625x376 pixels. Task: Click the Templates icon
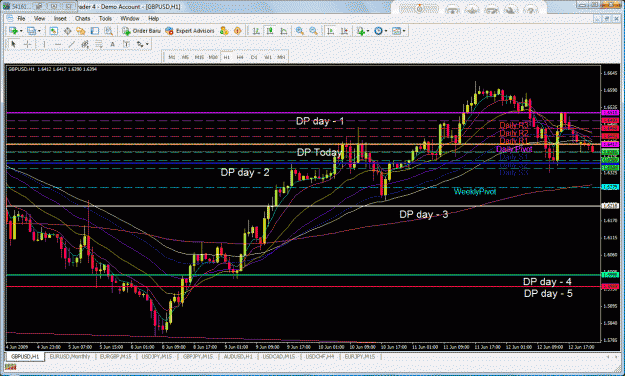pyautogui.click(x=397, y=31)
